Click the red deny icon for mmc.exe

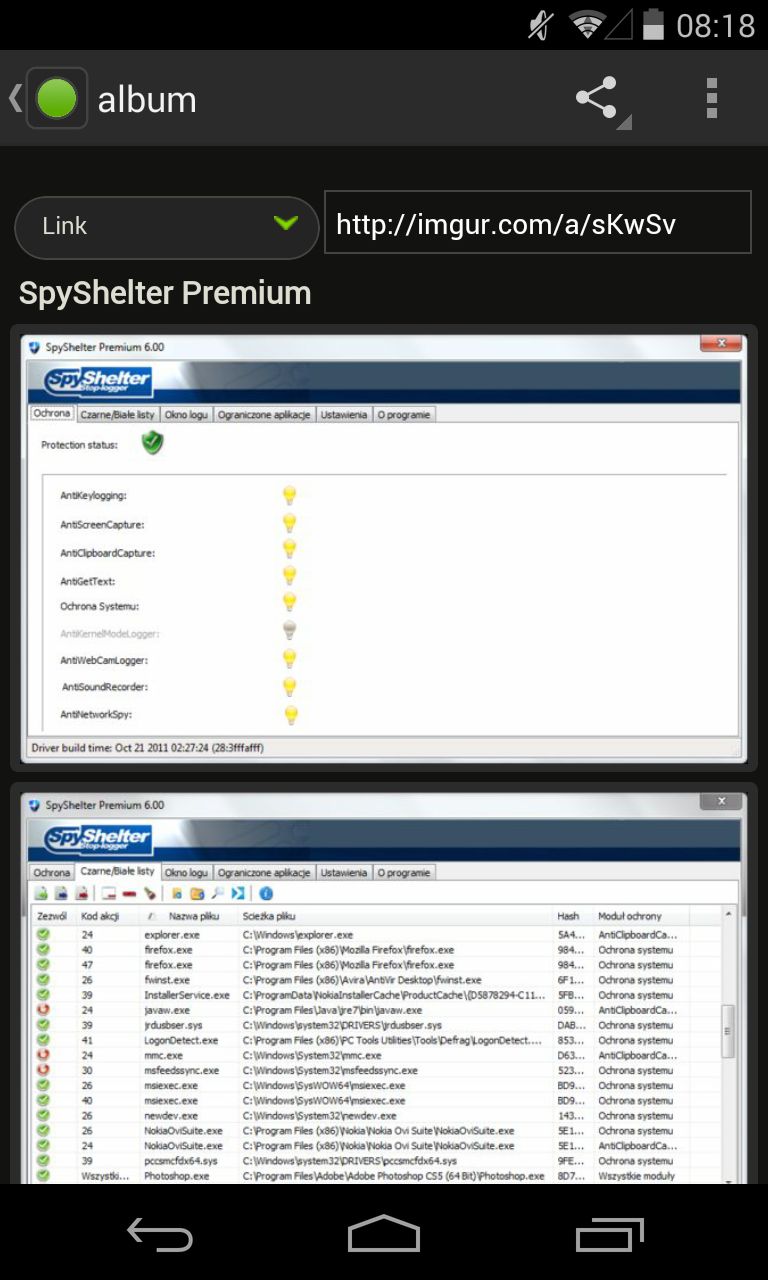coord(43,1055)
